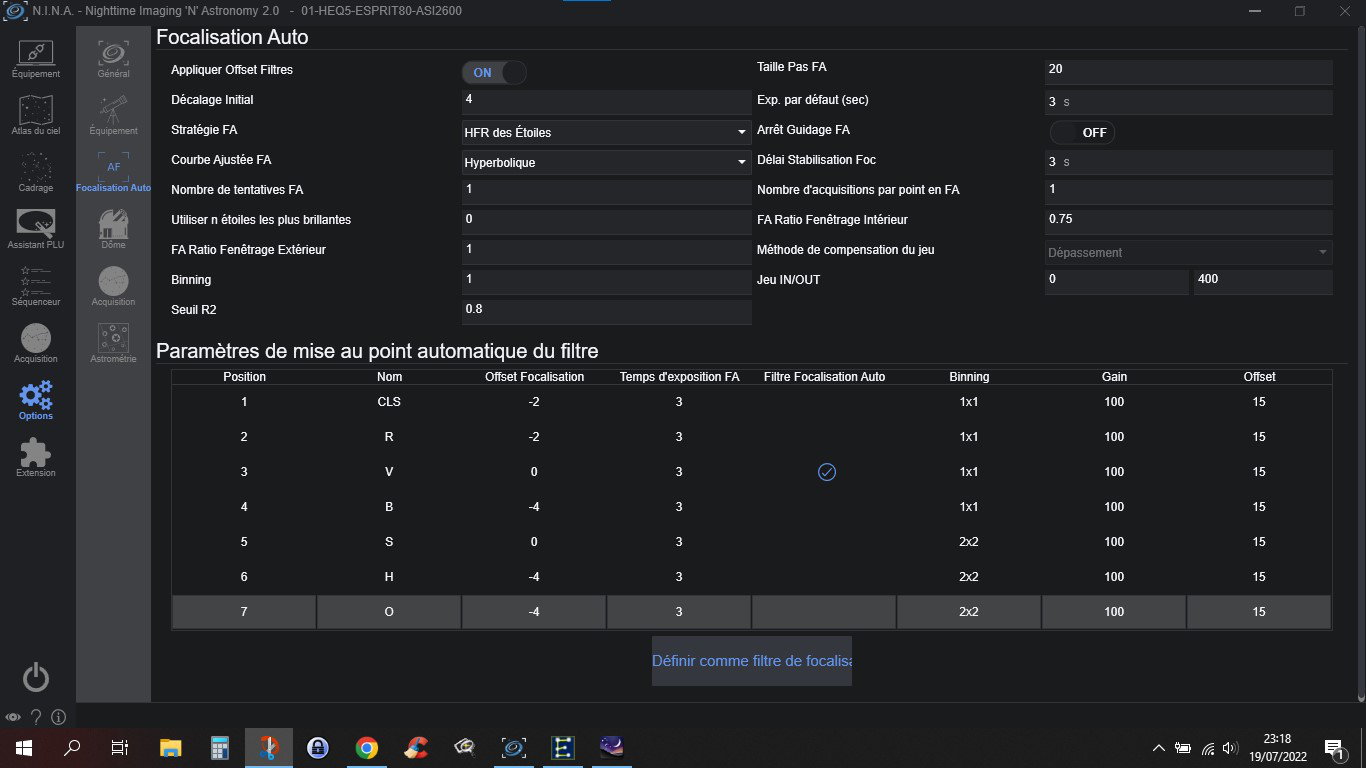Viewport: 1366px width, 768px height.
Task: Click the eye icon at bottom left
Action: (x=13, y=717)
